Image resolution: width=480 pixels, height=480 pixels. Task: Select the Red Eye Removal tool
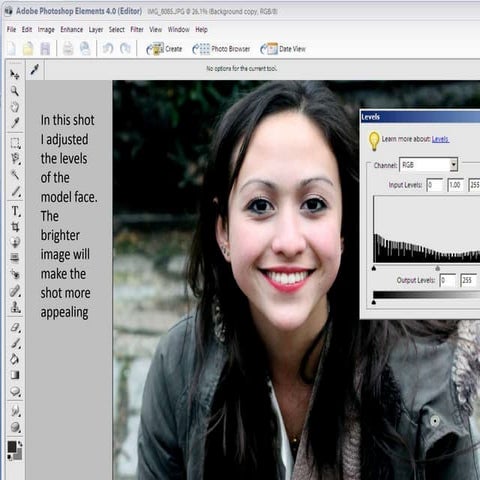click(15, 274)
